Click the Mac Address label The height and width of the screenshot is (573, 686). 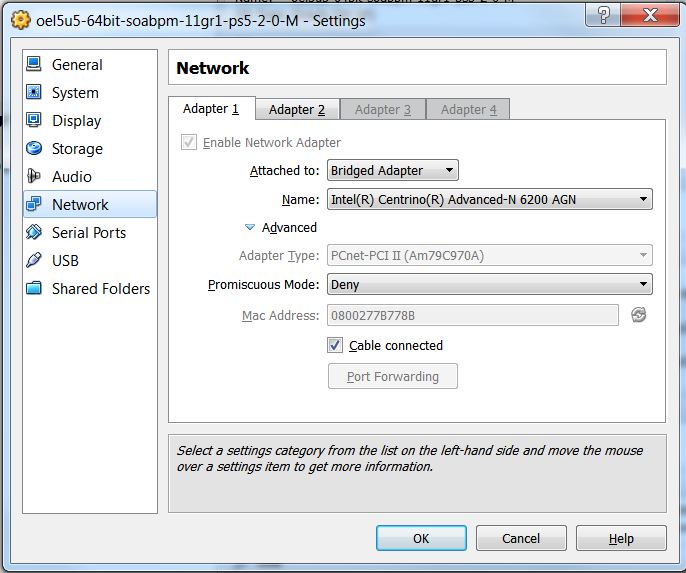point(280,315)
